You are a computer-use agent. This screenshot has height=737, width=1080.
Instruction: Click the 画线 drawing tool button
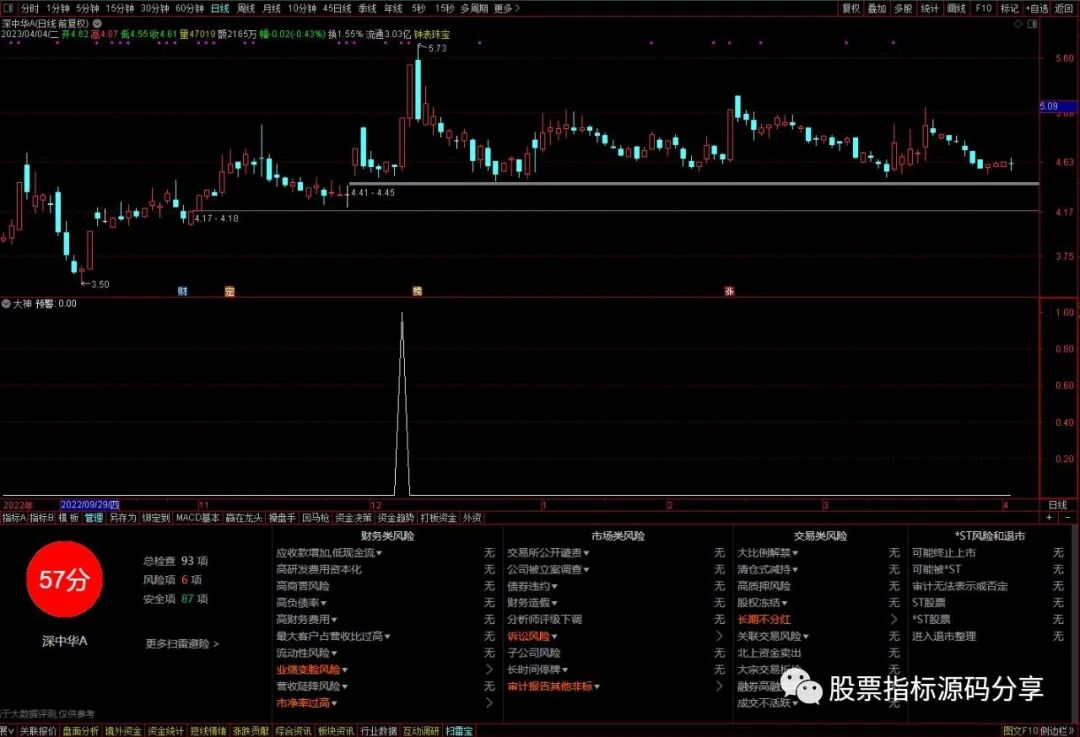point(957,8)
